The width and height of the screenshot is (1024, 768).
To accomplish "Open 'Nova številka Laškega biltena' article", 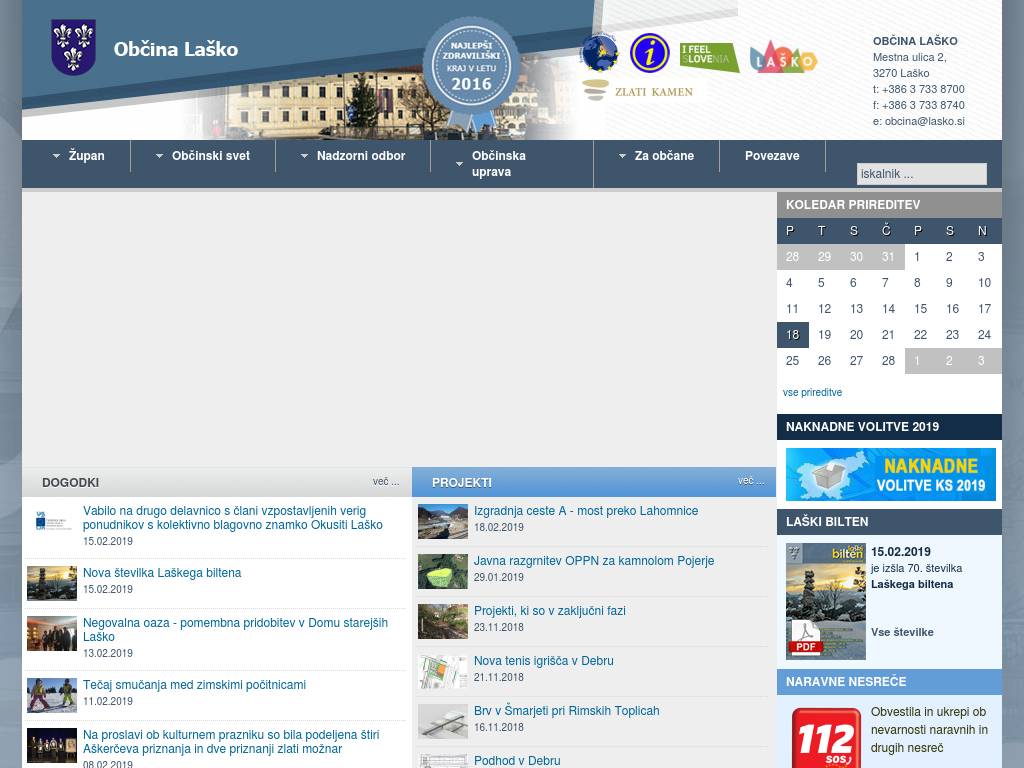I will tap(162, 573).
